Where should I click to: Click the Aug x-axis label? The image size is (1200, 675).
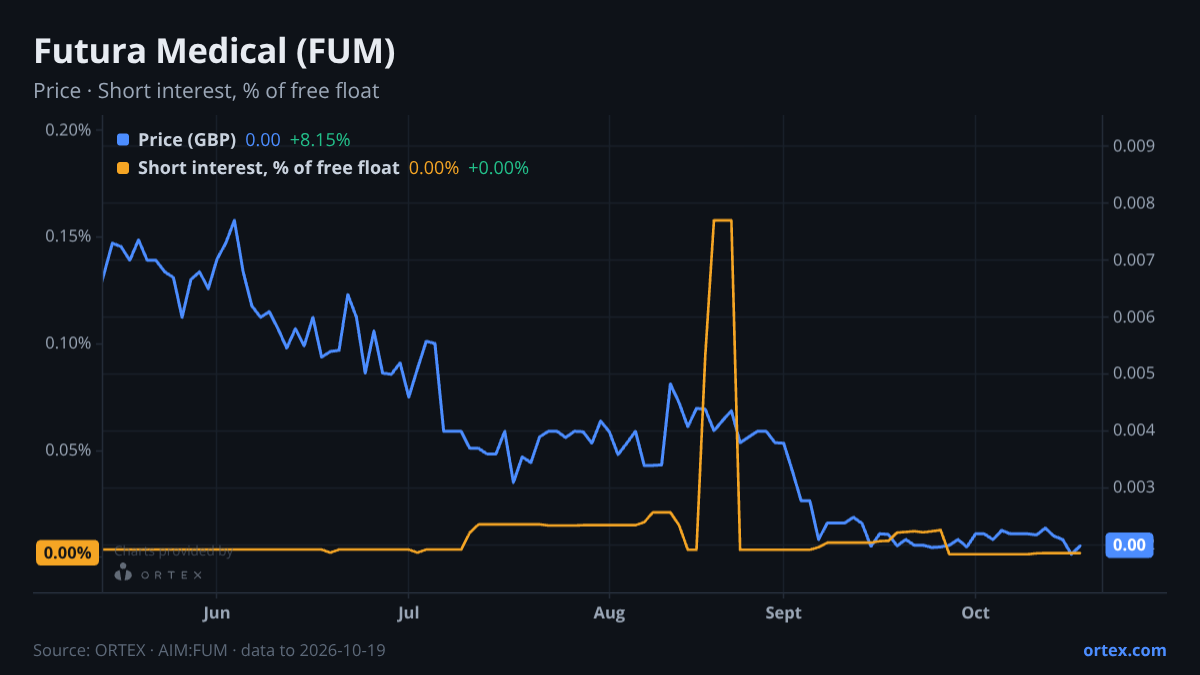point(609,613)
